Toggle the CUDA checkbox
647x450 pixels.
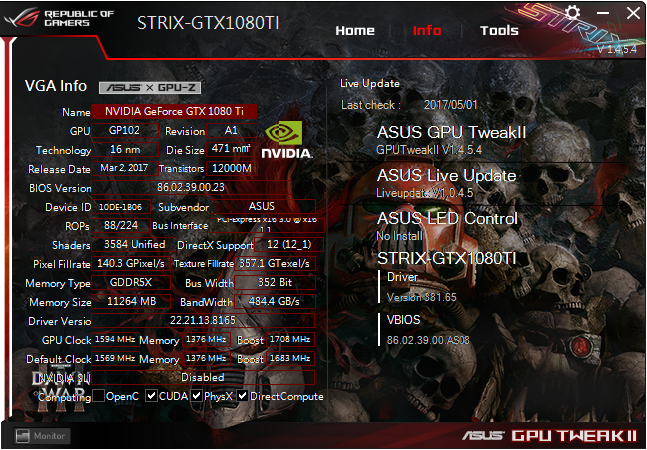tap(151, 396)
